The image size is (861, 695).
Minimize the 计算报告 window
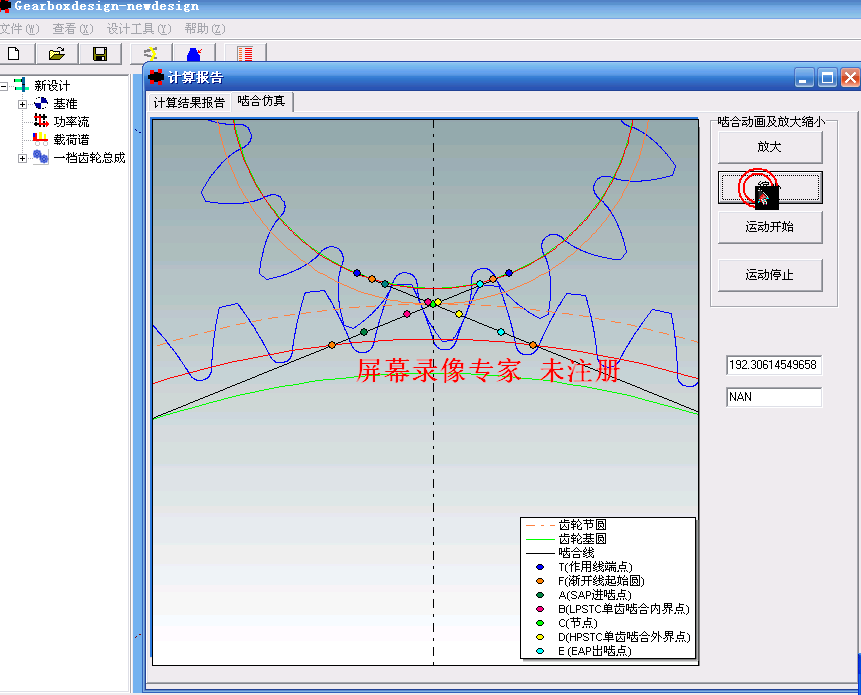coord(803,77)
